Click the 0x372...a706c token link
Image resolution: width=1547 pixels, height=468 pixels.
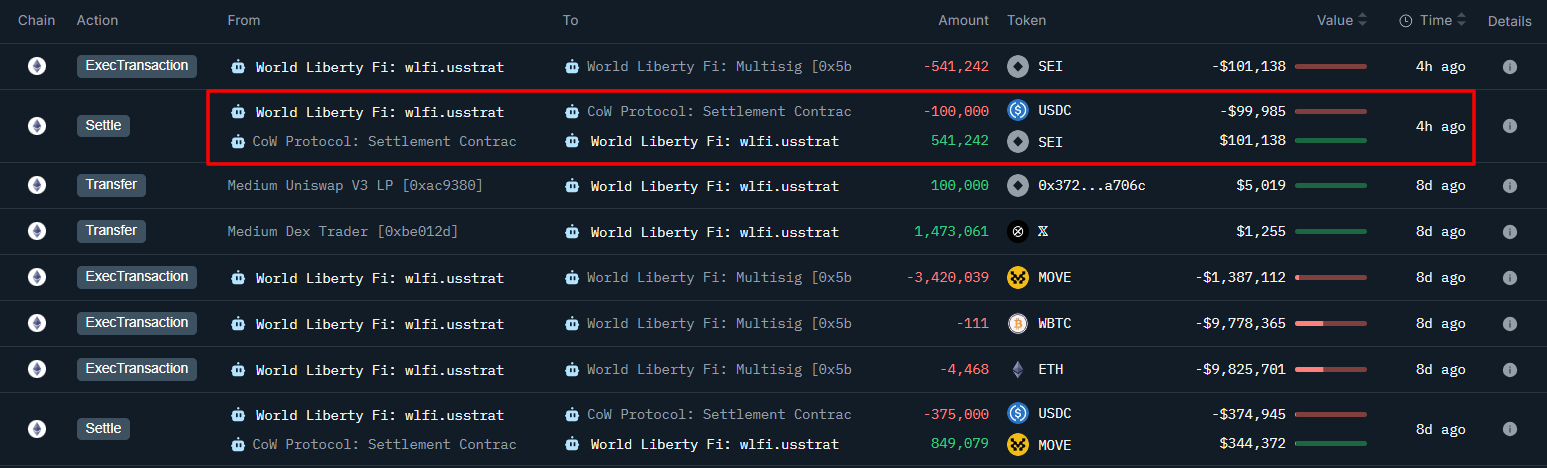point(1092,186)
